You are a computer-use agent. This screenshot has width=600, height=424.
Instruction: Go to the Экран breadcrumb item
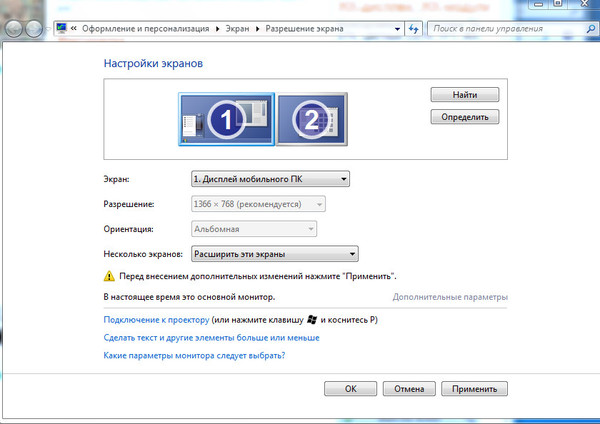236,30
